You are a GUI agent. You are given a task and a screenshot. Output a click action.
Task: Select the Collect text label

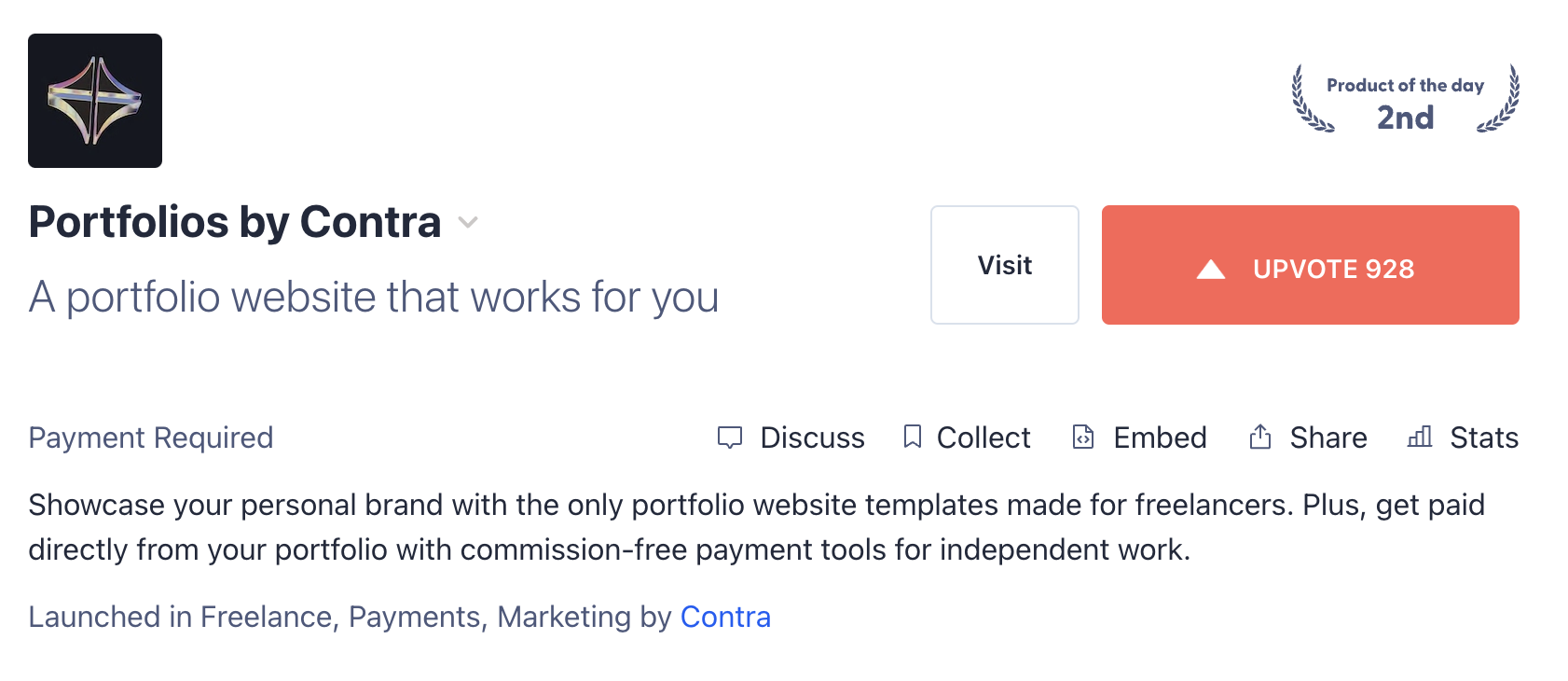pyautogui.click(x=983, y=438)
